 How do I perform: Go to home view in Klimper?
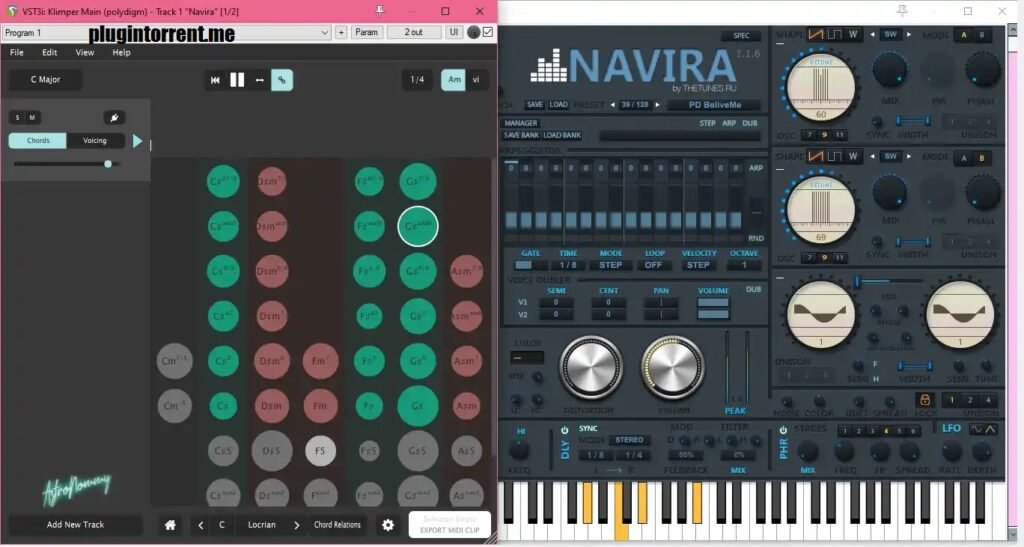[170, 525]
